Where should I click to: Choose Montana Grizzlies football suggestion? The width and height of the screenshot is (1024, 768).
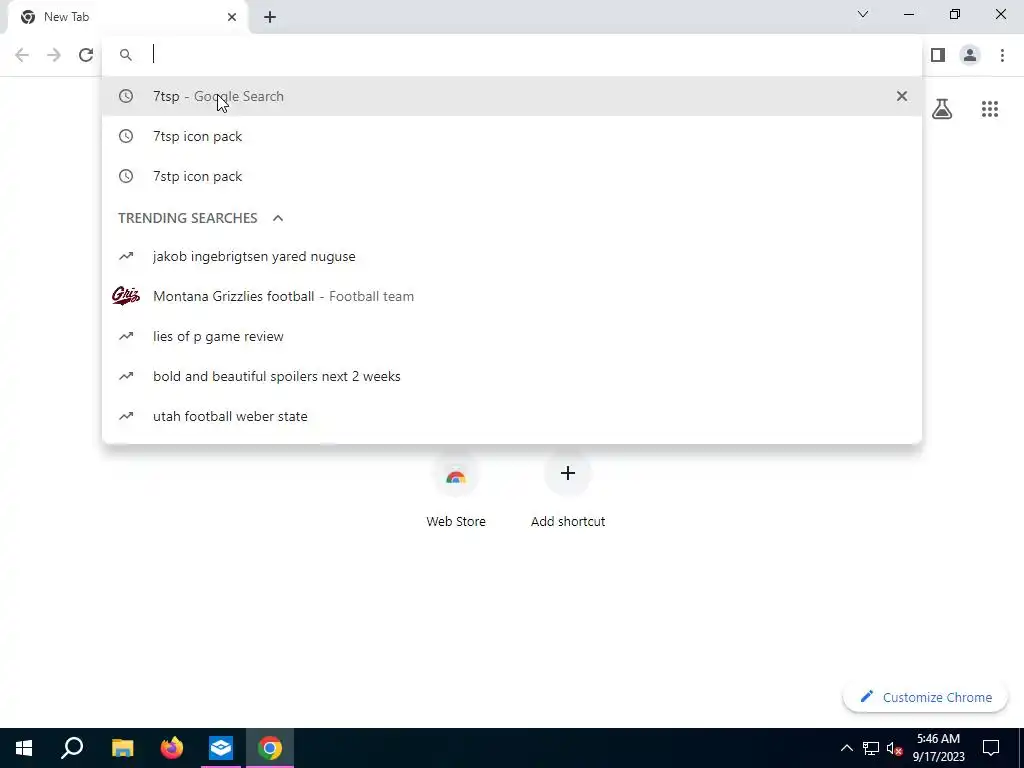tap(512, 296)
